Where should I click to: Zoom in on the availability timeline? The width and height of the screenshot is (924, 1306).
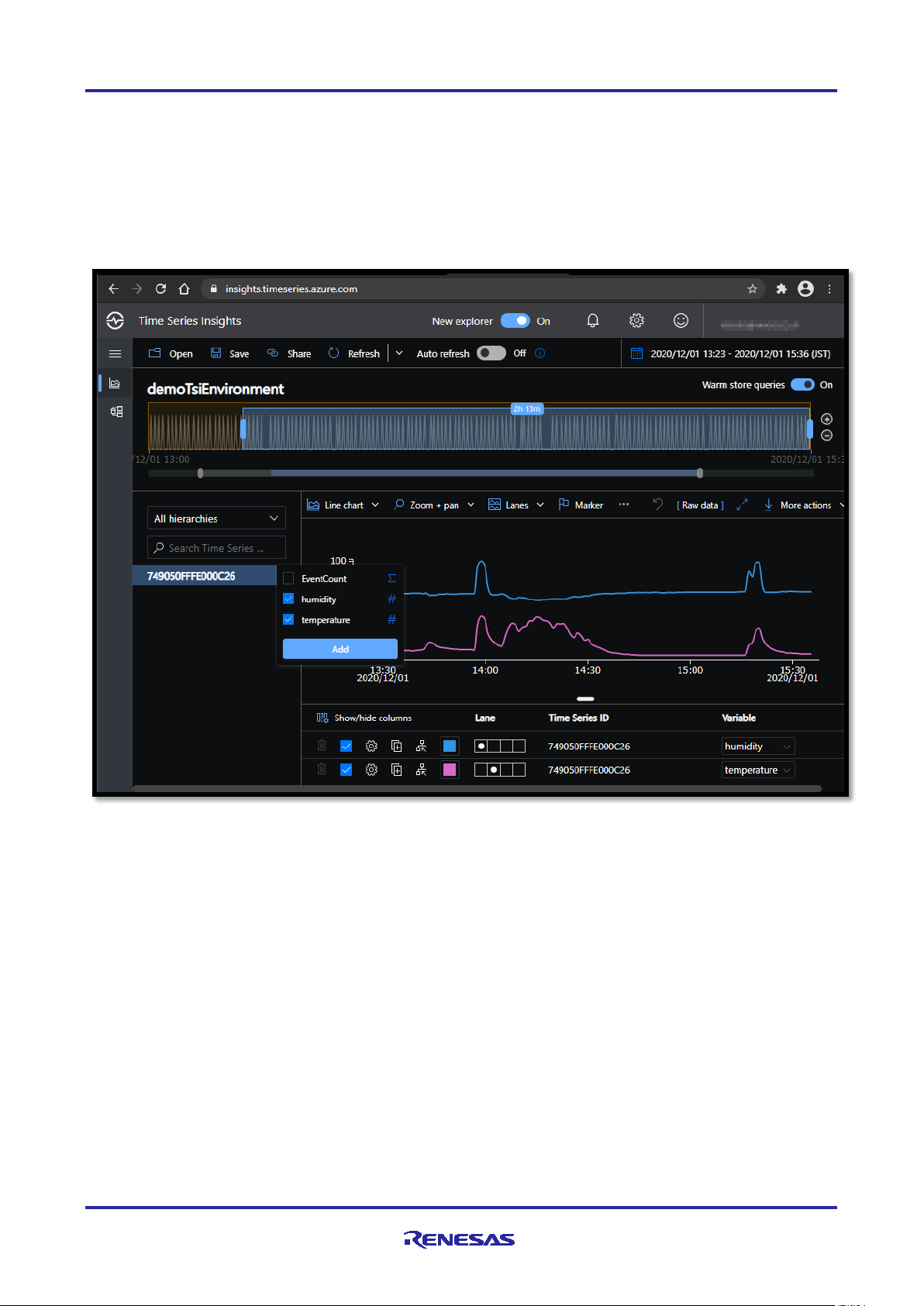point(826,419)
